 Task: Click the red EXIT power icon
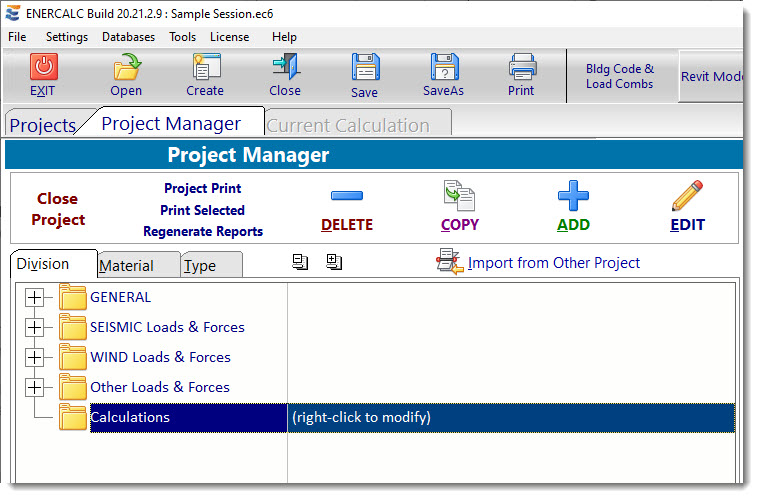43,67
